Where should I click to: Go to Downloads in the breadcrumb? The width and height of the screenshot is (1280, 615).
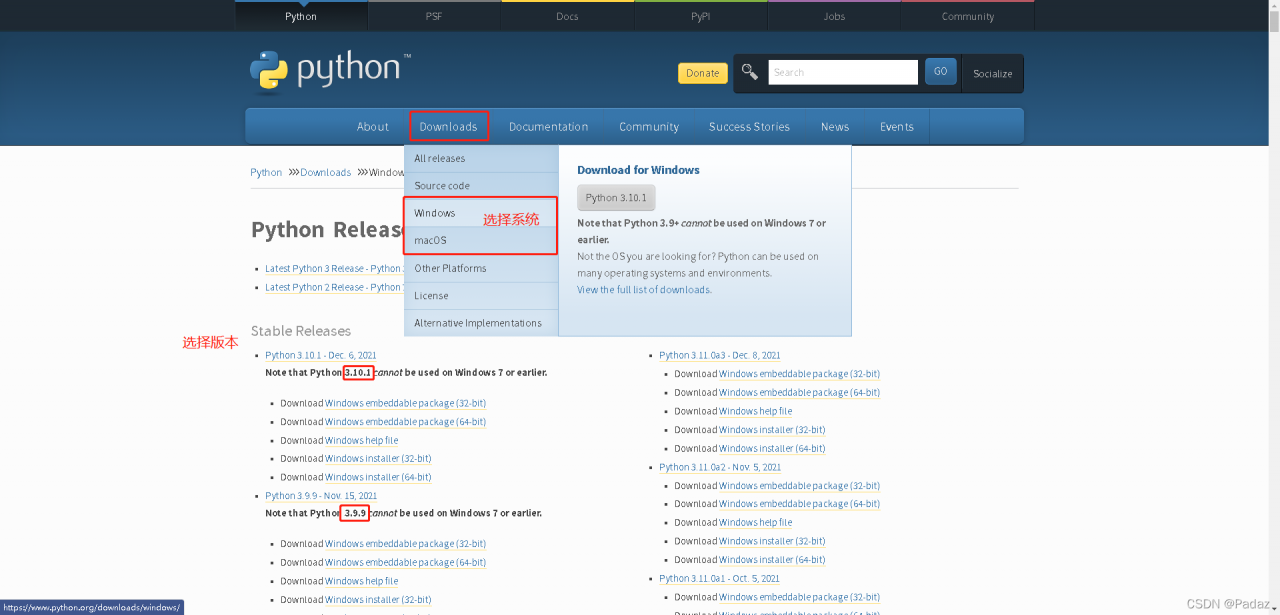pos(325,172)
